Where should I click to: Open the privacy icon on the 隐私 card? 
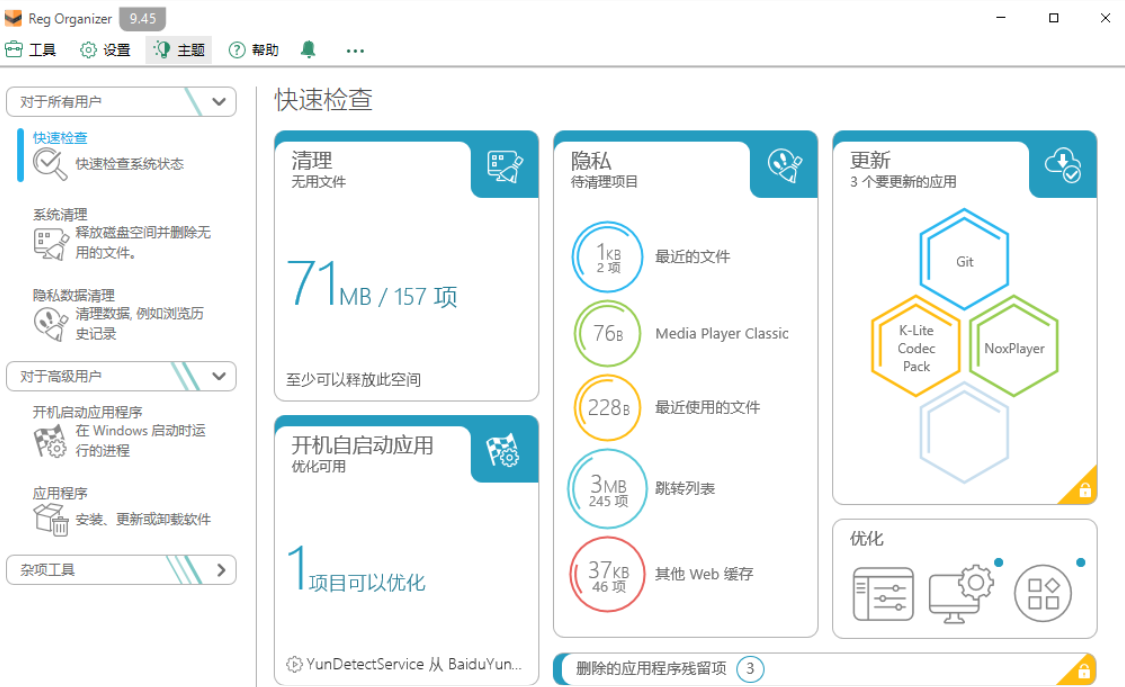coord(785,167)
